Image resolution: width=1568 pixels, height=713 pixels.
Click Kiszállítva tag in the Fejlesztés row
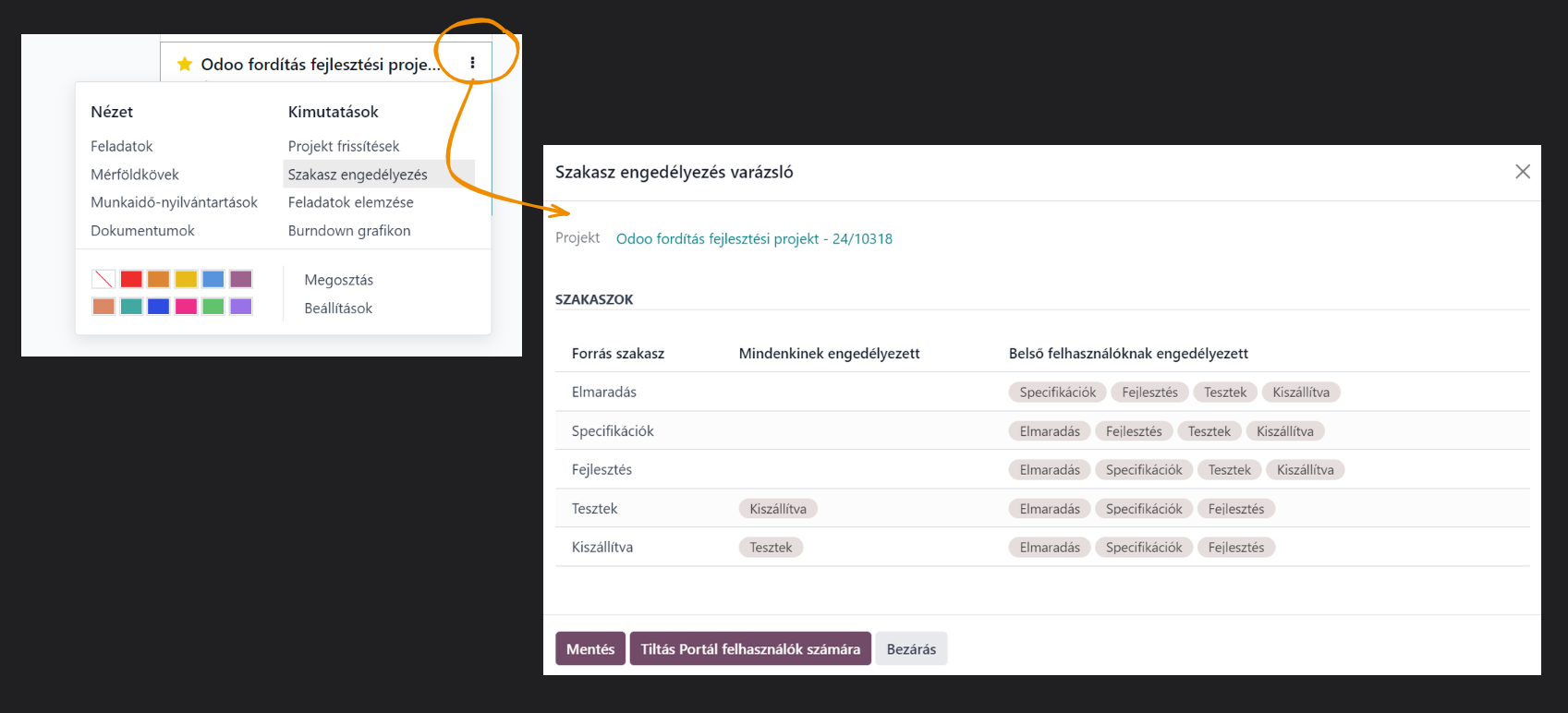pyautogui.click(x=1306, y=470)
